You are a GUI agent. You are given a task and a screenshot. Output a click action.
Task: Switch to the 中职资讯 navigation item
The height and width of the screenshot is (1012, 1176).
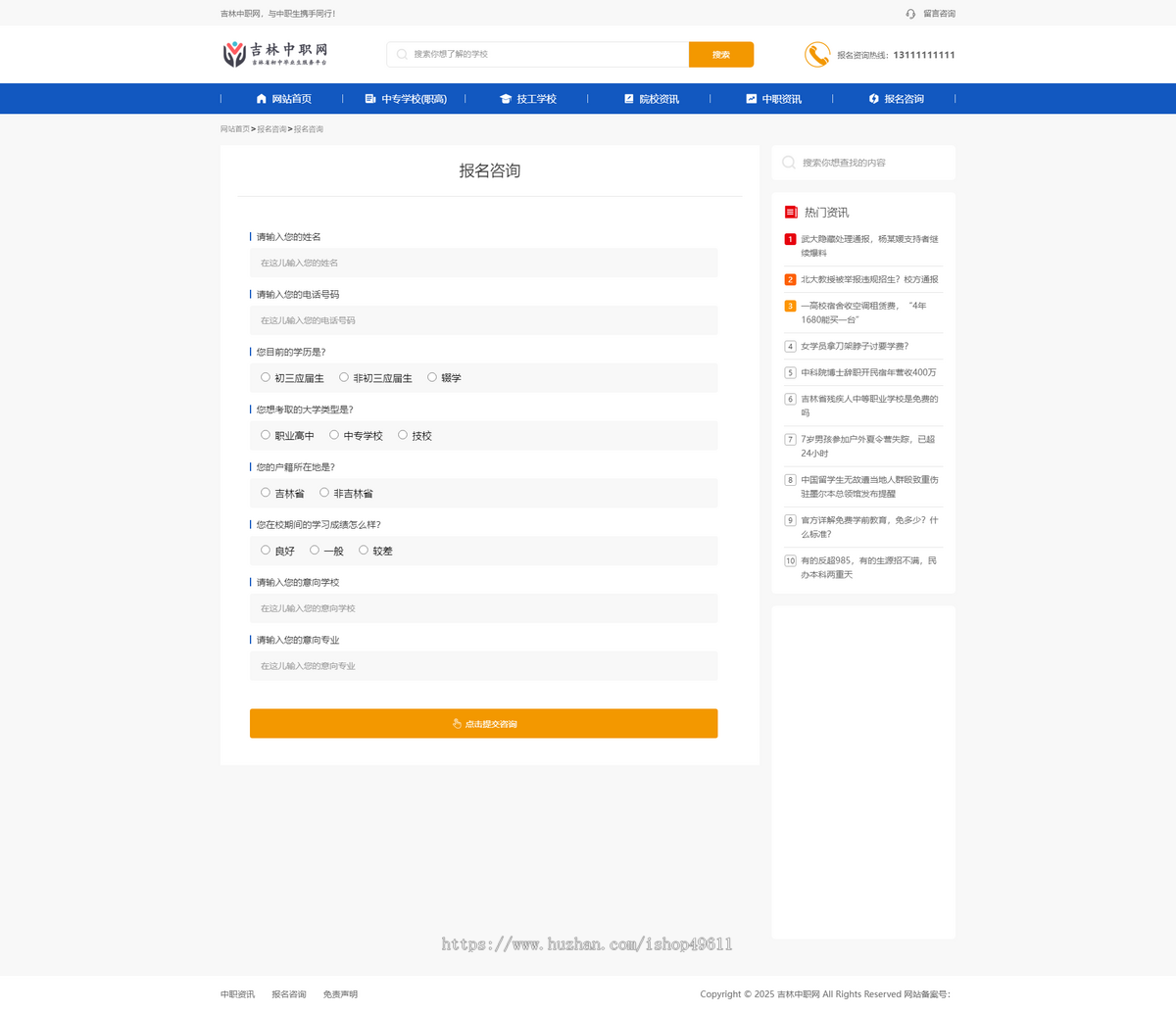click(x=780, y=98)
